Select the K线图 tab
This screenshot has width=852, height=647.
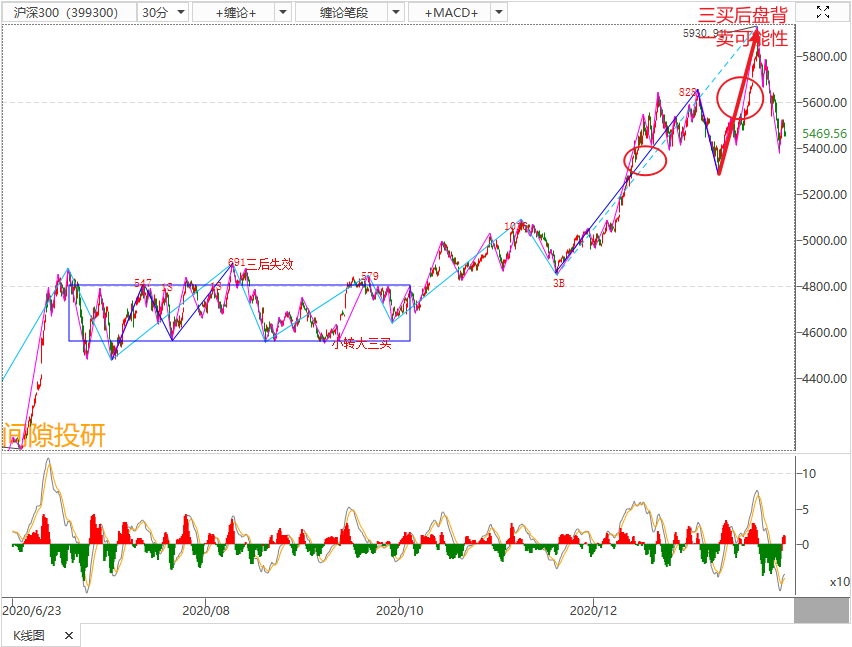pyautogui.click(x=31, y=636)
